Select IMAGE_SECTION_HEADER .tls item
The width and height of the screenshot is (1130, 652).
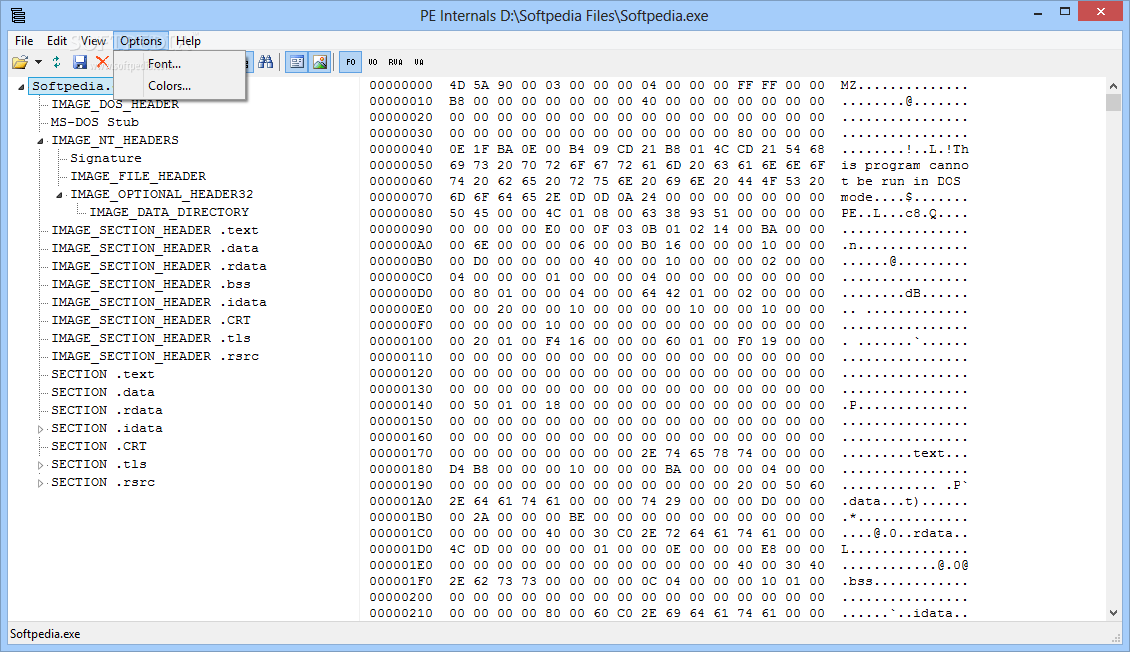pos(151,338)
